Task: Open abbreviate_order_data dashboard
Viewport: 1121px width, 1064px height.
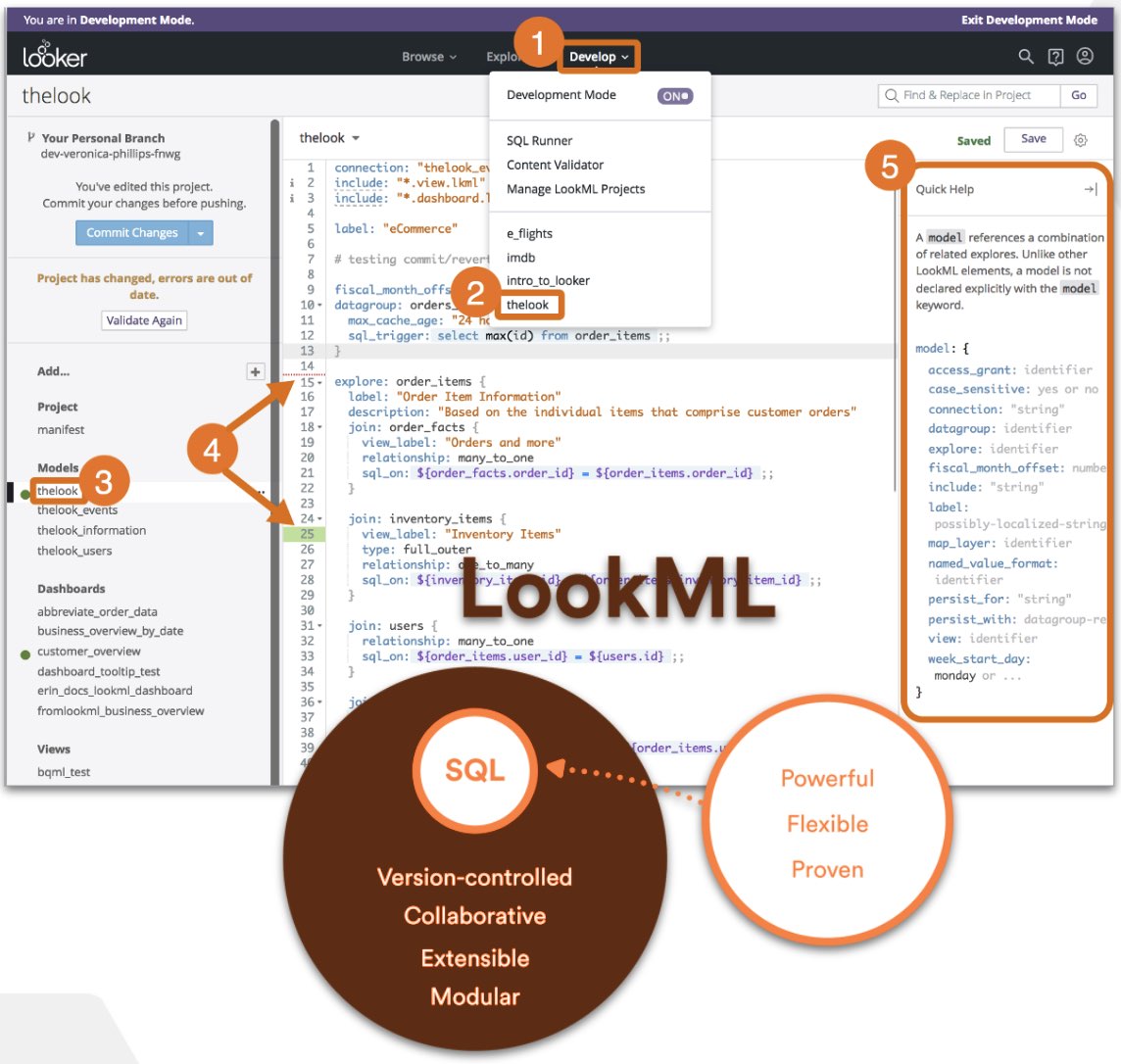Action: 97,611
